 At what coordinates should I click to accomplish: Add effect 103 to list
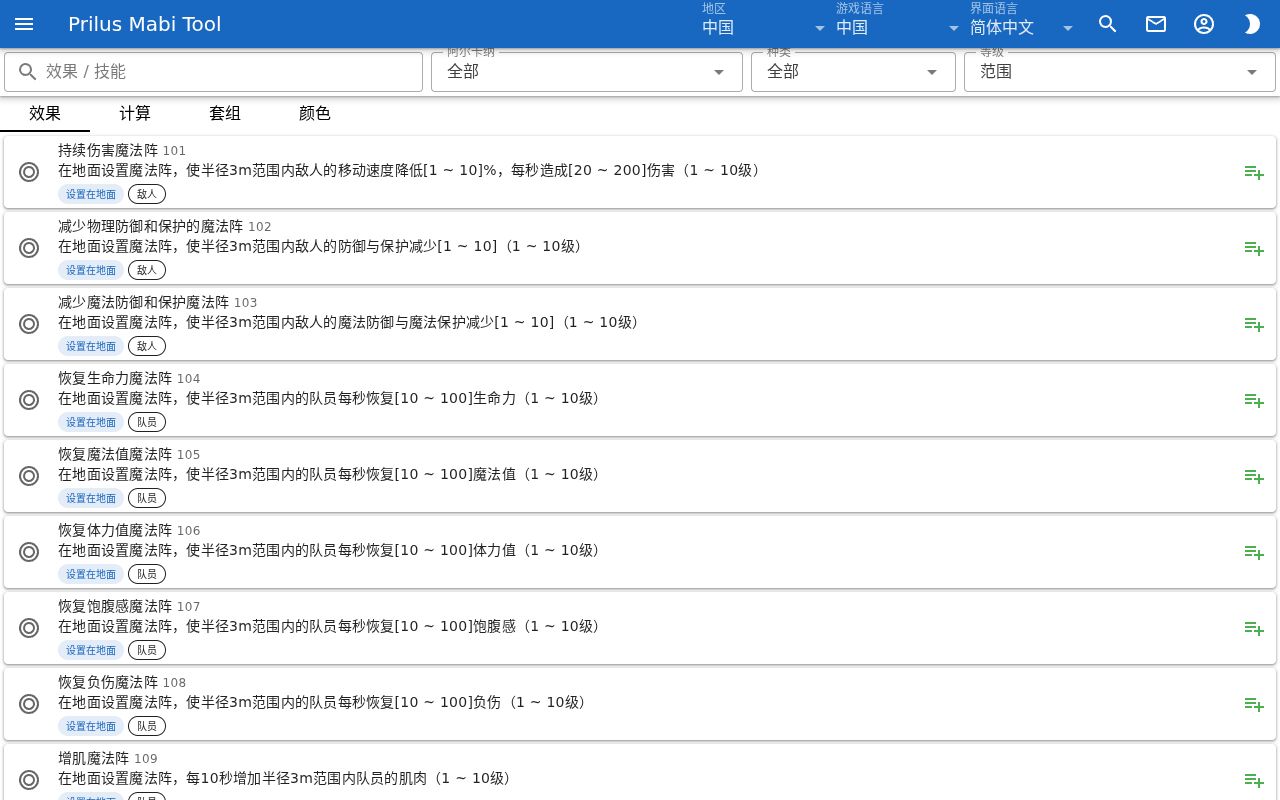coord(1254,324)
